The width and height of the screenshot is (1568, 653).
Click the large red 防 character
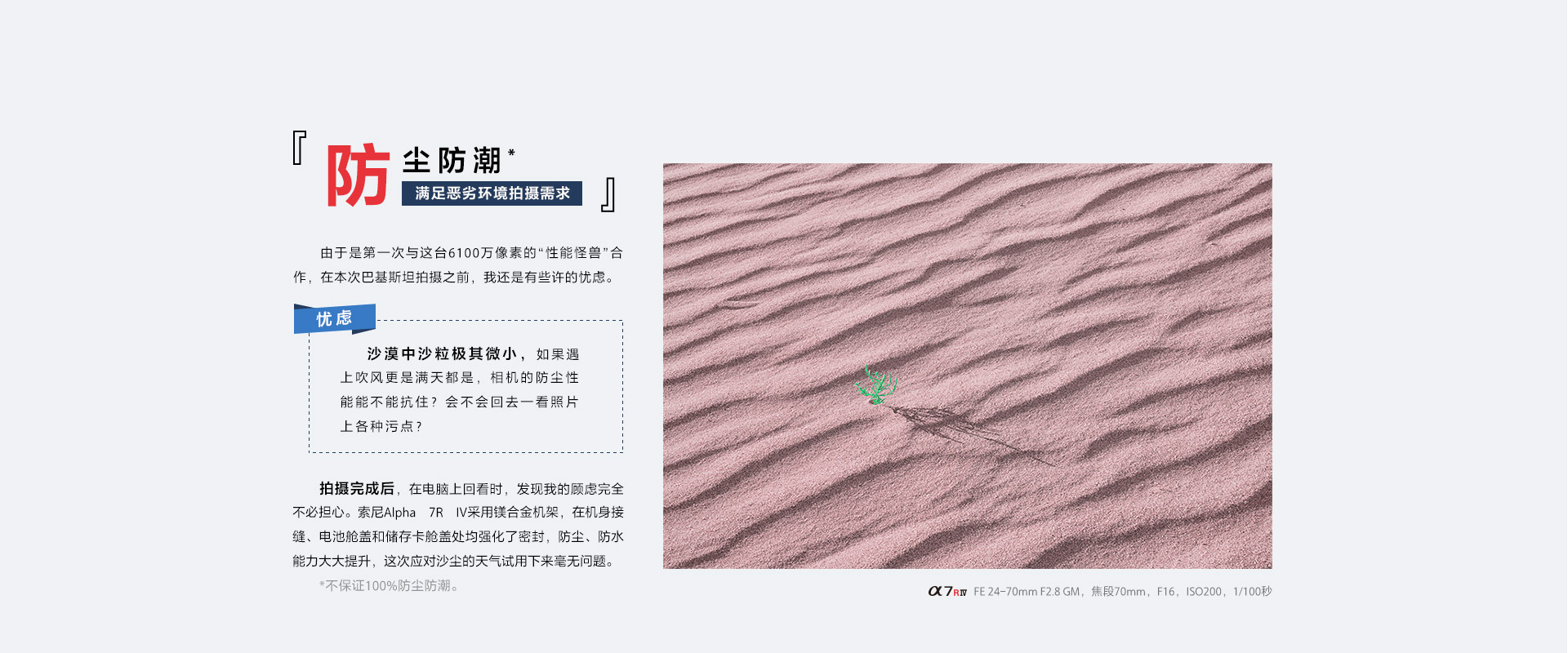[358, 175]
